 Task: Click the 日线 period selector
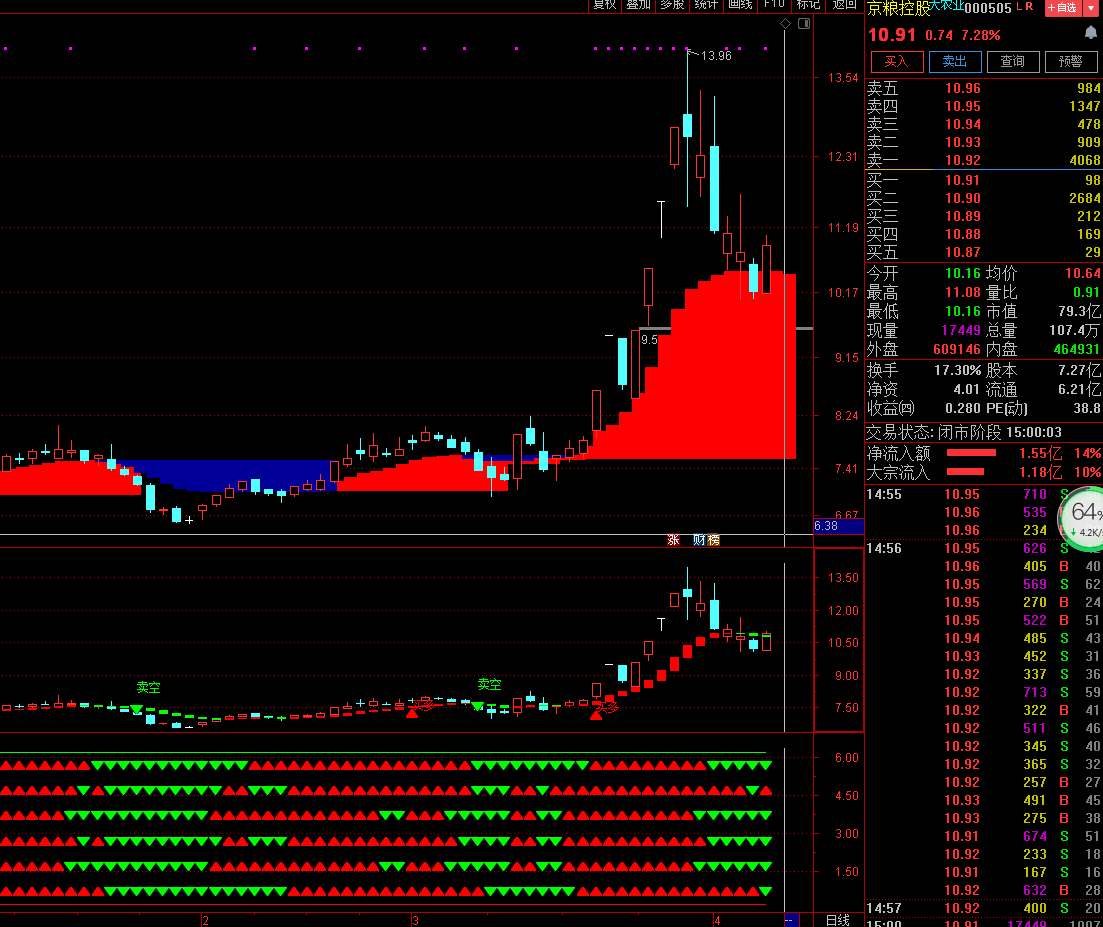pos(837,920)
